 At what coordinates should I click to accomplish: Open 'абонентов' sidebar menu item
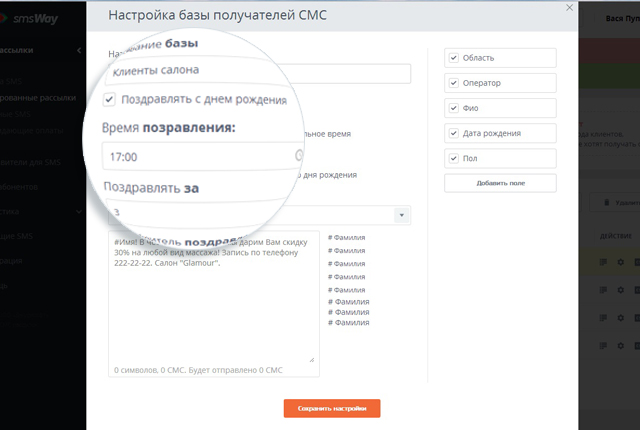[x=19, y=187]
